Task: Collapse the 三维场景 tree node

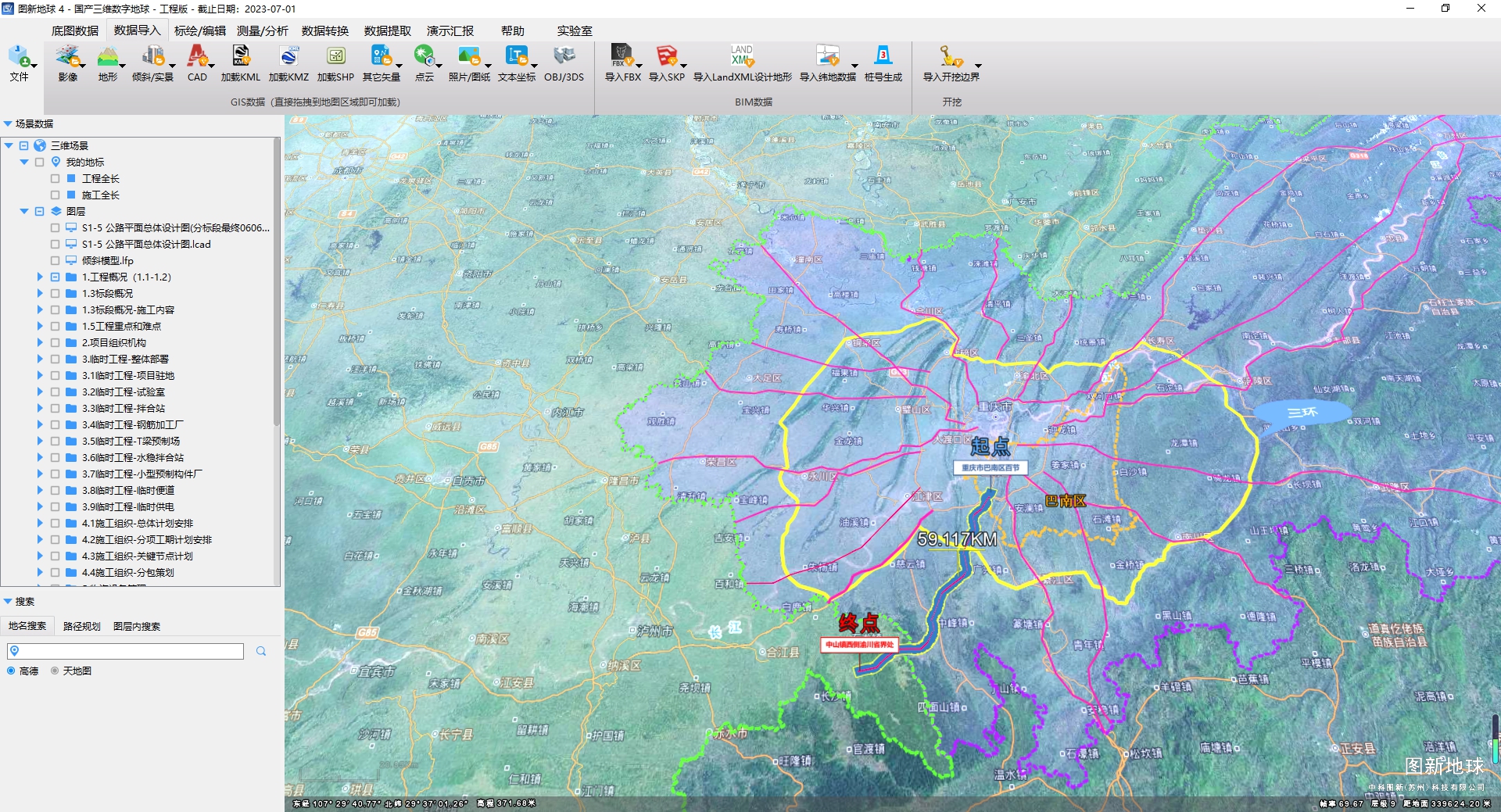Action: pos(9,145)
